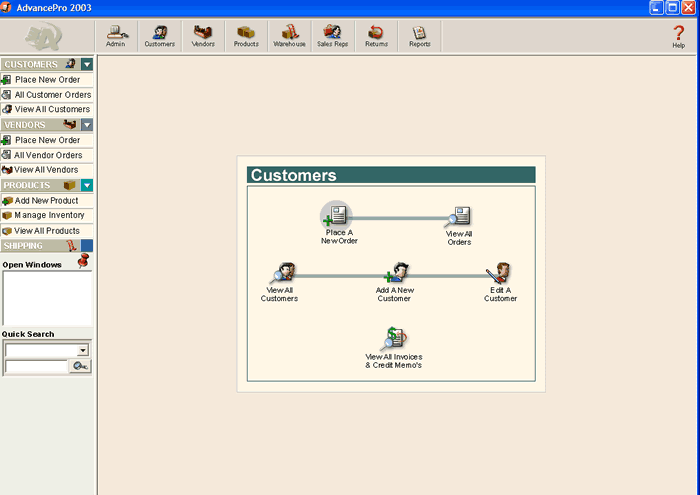This screenshot has width=700, height=495.
Task: Maximize the AdvancePro 2003 window
Action: coord(672,8)
